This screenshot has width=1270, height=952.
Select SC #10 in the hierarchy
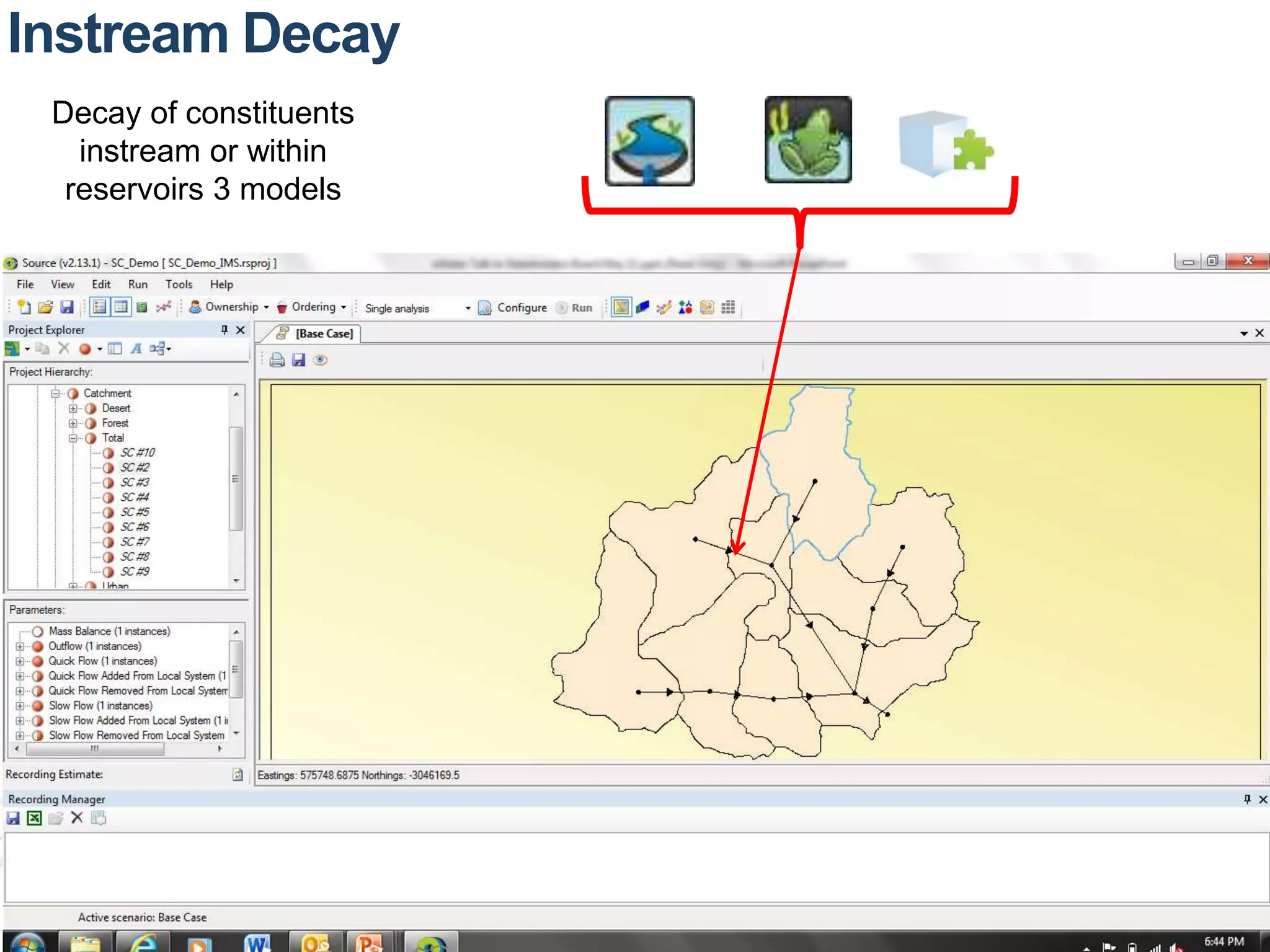click(138, 453)
